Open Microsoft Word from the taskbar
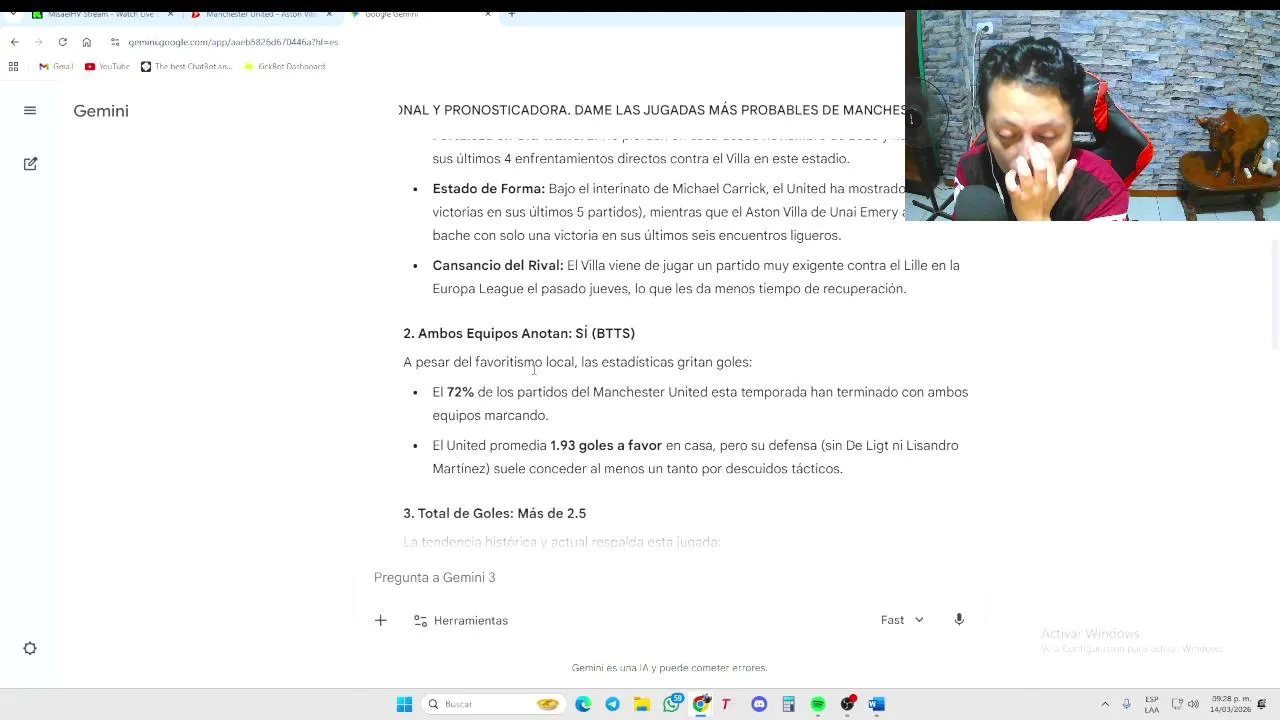The width and height of the screenshot is (1280, 720). tap(877, 704)
